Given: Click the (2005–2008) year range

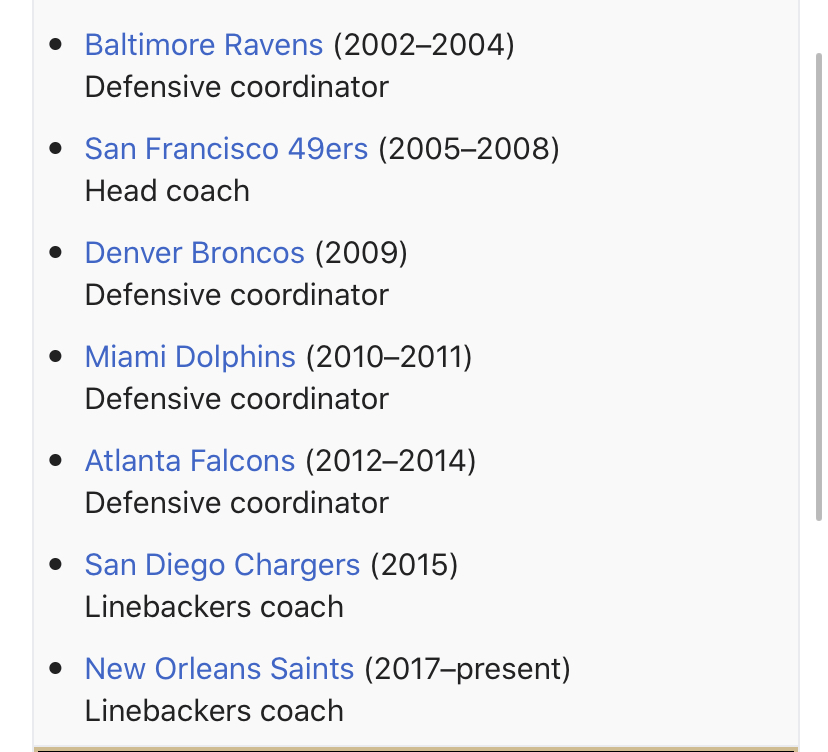Looking at the screenshot, I should (x=469, y=149).
